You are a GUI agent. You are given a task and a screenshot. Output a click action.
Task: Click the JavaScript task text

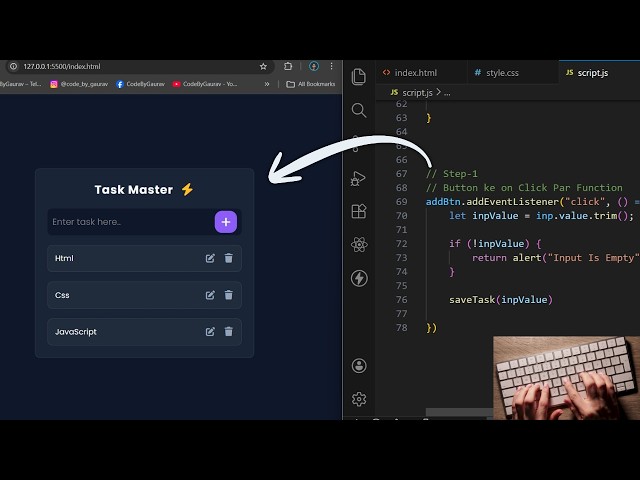click(76, 331)
